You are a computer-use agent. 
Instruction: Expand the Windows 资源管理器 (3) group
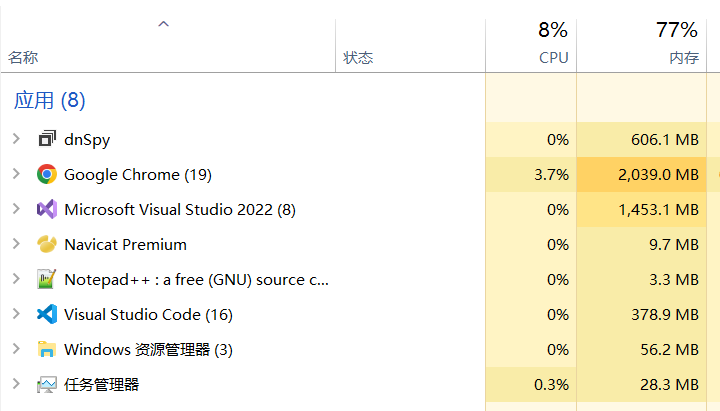click(16, 349)
